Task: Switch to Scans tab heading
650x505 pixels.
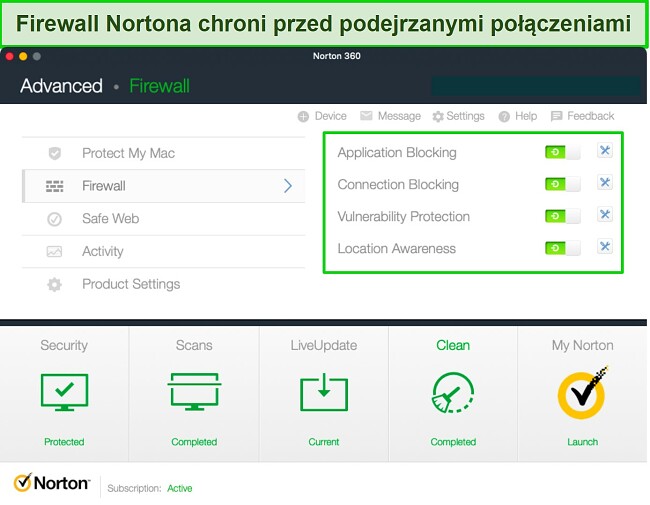Action: tap(194, 345)
